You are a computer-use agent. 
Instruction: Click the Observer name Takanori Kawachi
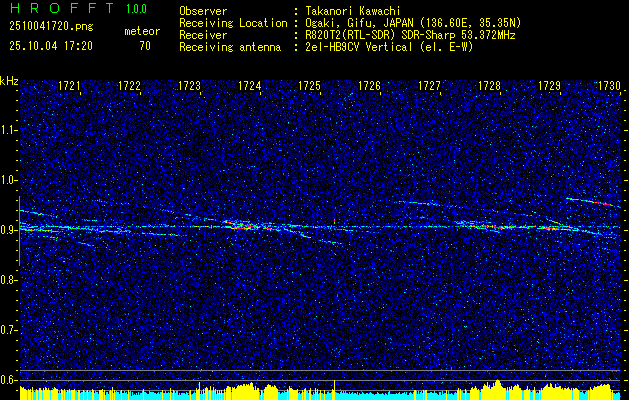(353, 11)
